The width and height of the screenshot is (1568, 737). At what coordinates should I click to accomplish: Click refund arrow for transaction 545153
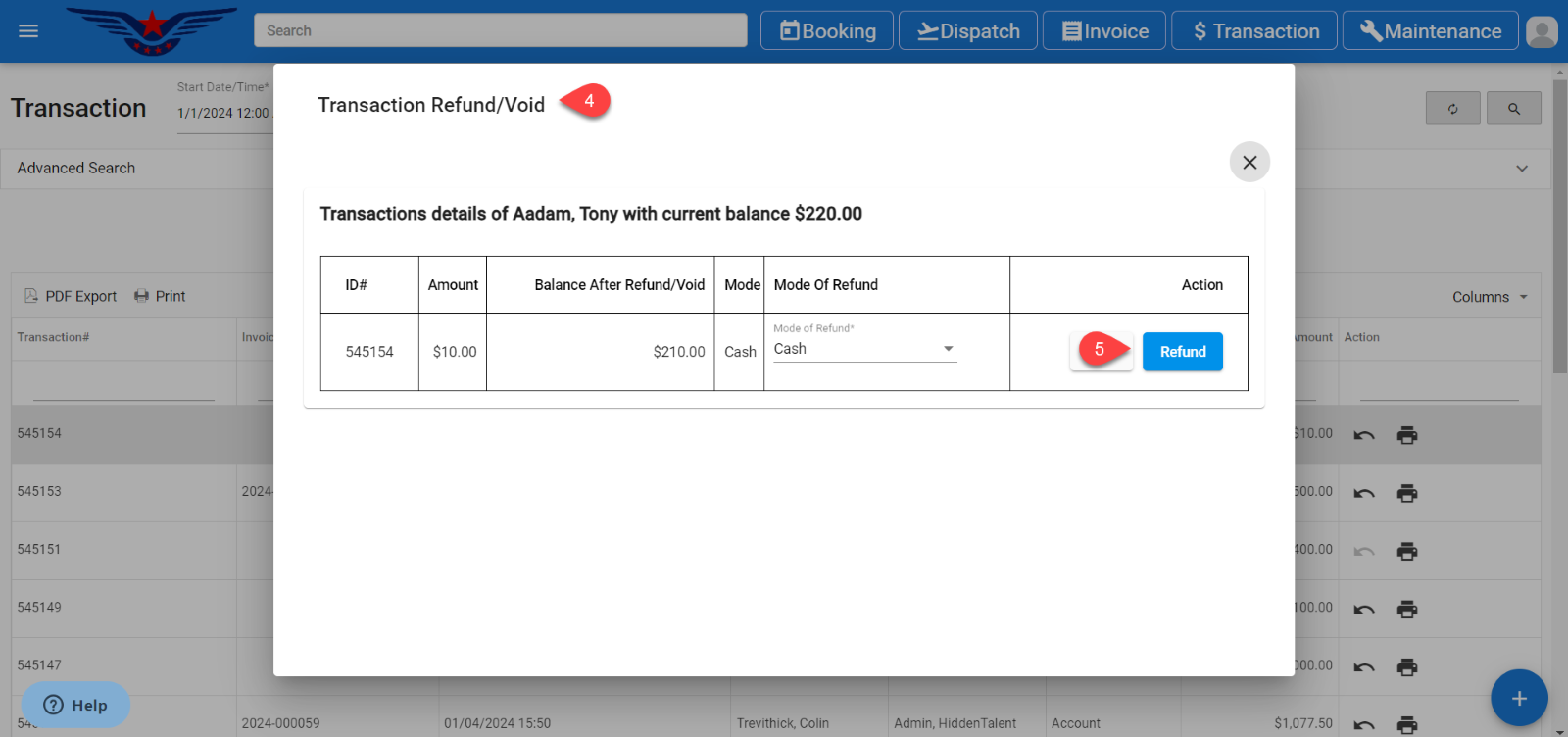pyautogui.click(x=1364, y=493)
